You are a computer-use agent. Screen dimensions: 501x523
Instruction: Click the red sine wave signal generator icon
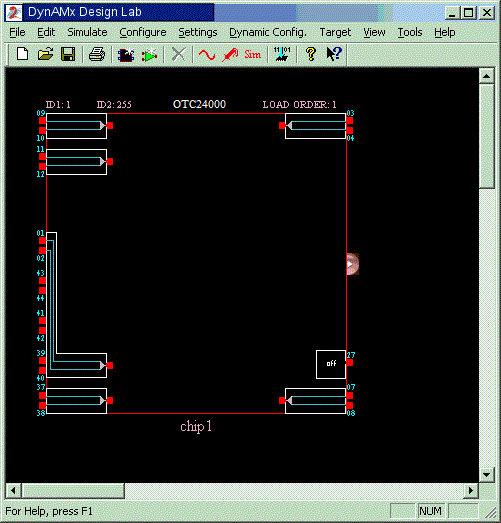[x=207, y=54]
